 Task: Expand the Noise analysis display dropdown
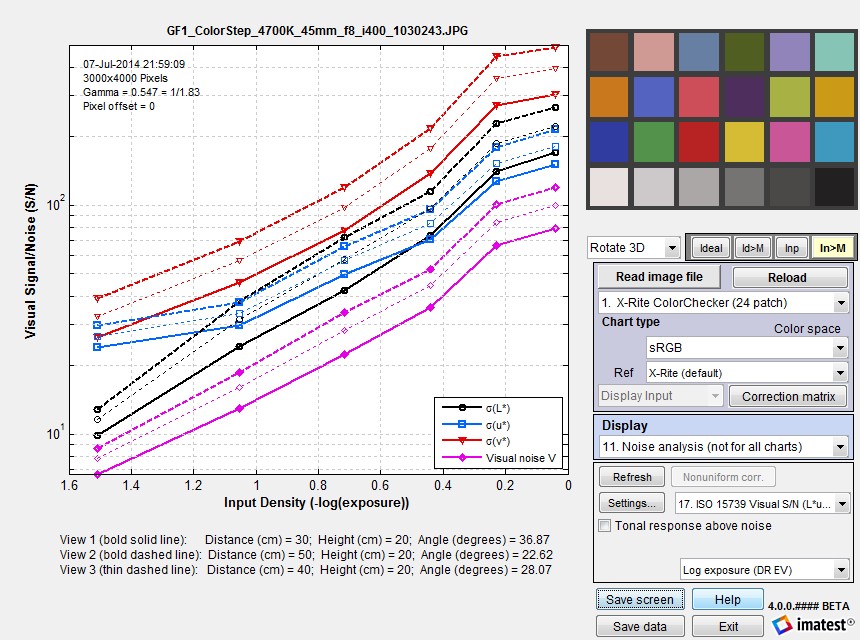coord(723,447)
